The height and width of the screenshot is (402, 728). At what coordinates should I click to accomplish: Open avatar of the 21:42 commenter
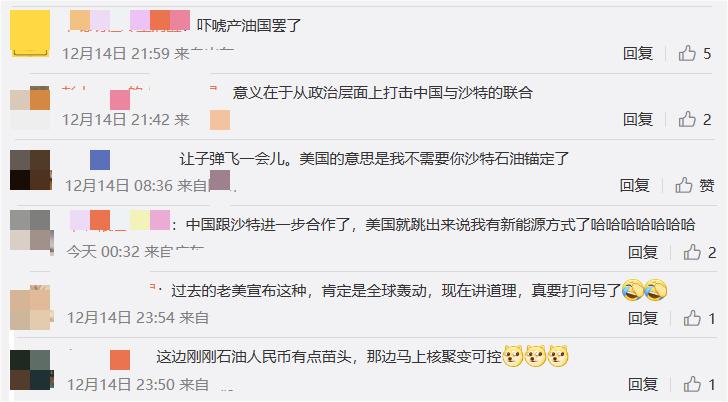(30, 107)
